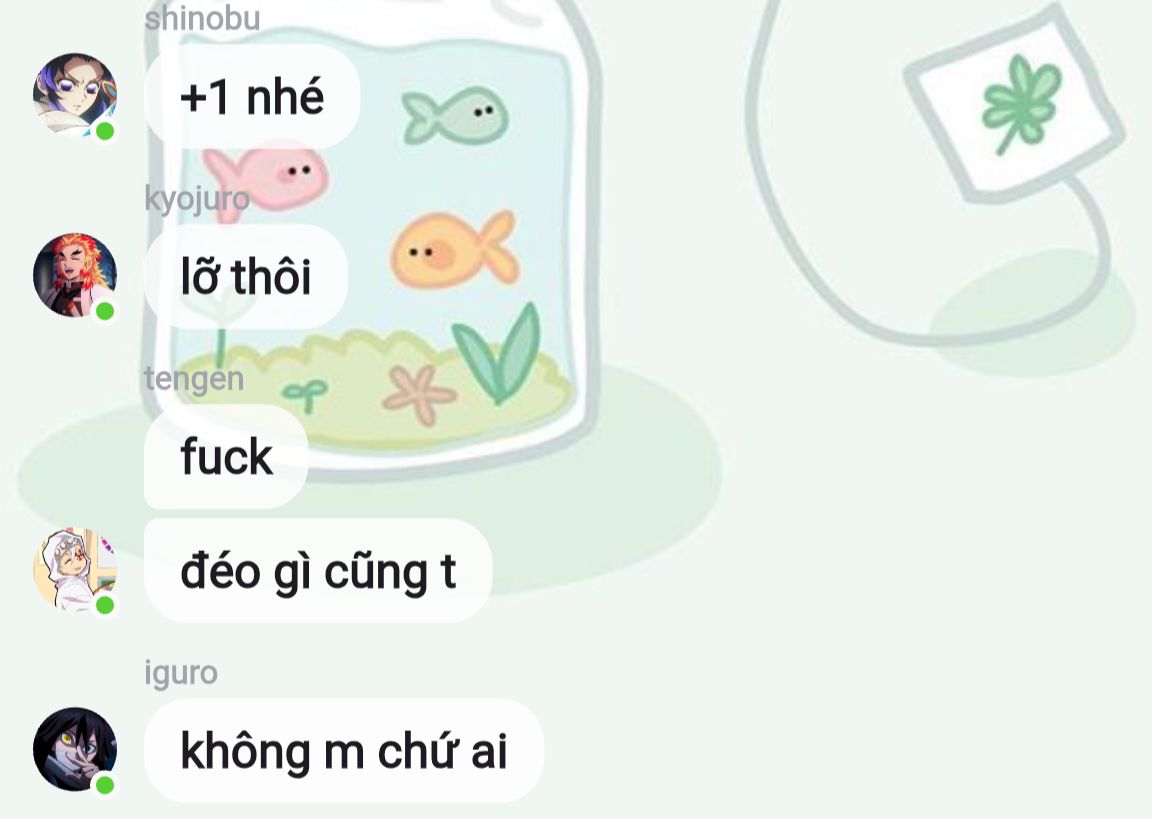
Task: Click green online dot on kyojuro's avatar
Action: point(105,311)
